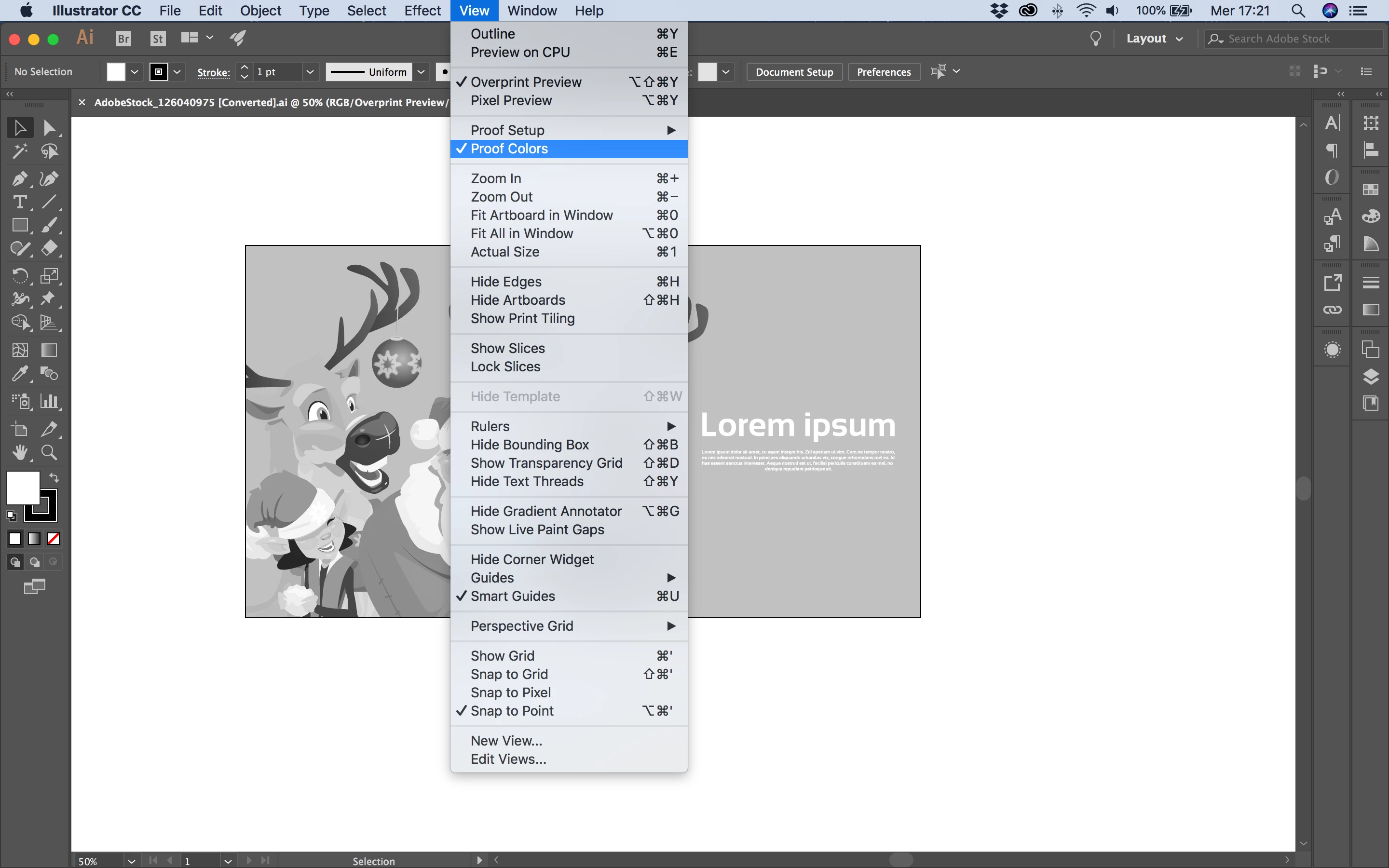Select the Zoom tool in toolbar
The image size is (1389, 868).
pyautogui.click(x=49, y=453)
